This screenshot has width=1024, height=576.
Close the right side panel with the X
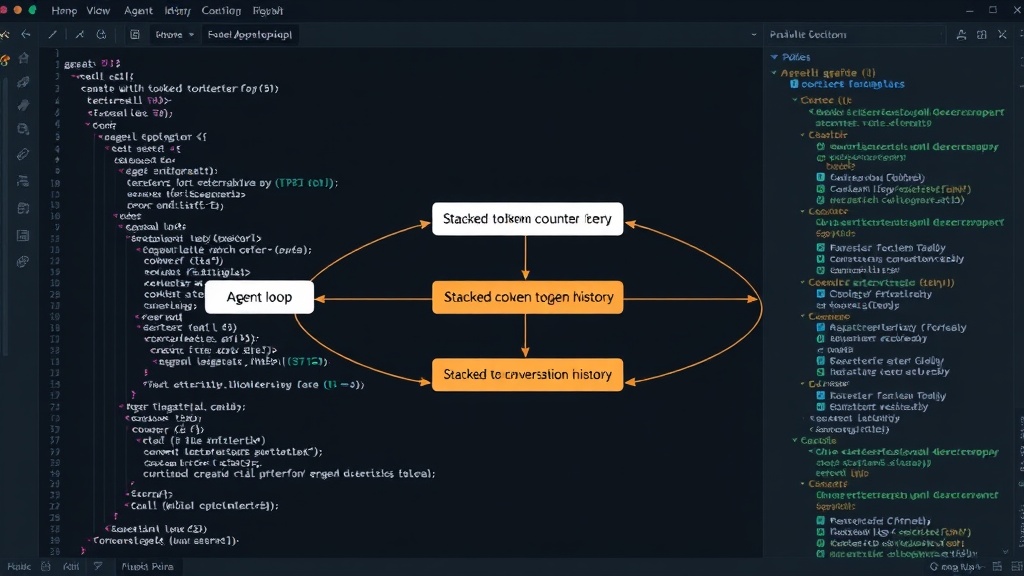click(1002, 35)
